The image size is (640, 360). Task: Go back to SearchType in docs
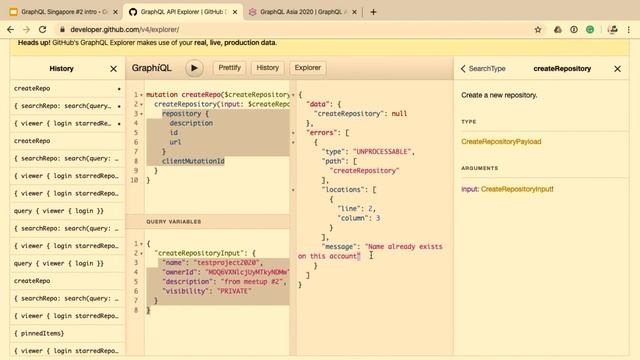483,69
